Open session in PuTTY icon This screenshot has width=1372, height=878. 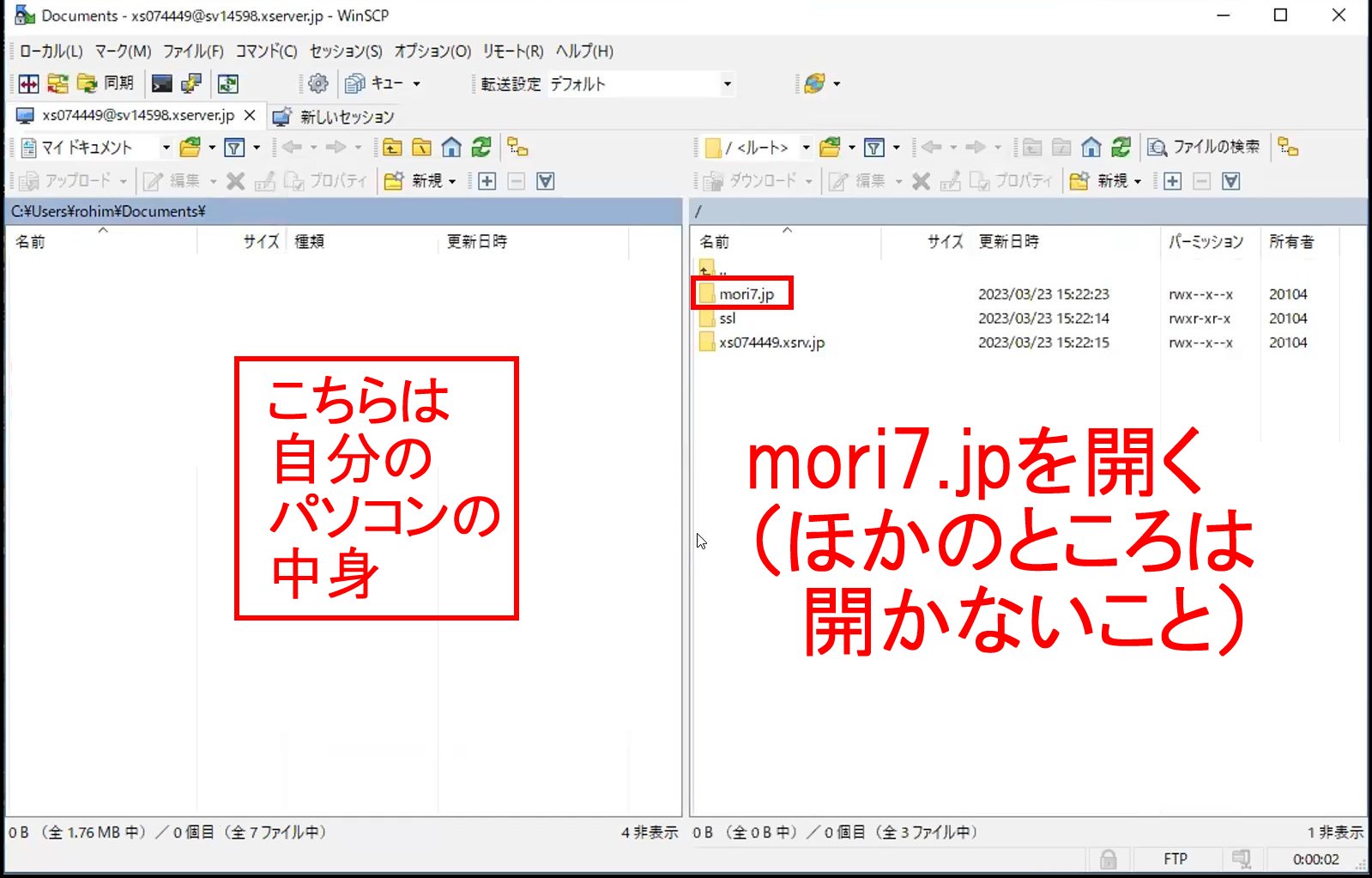click(190, 83)
